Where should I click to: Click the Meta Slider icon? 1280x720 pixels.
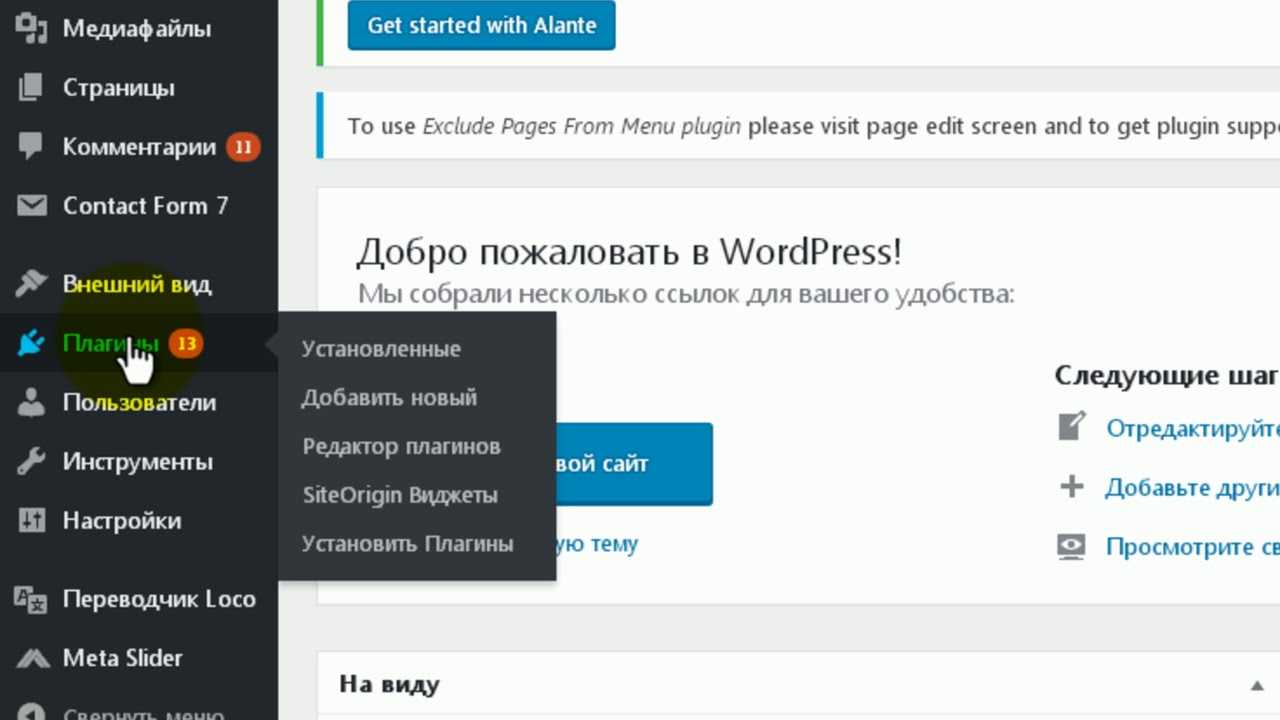click(x=31, y=658)
